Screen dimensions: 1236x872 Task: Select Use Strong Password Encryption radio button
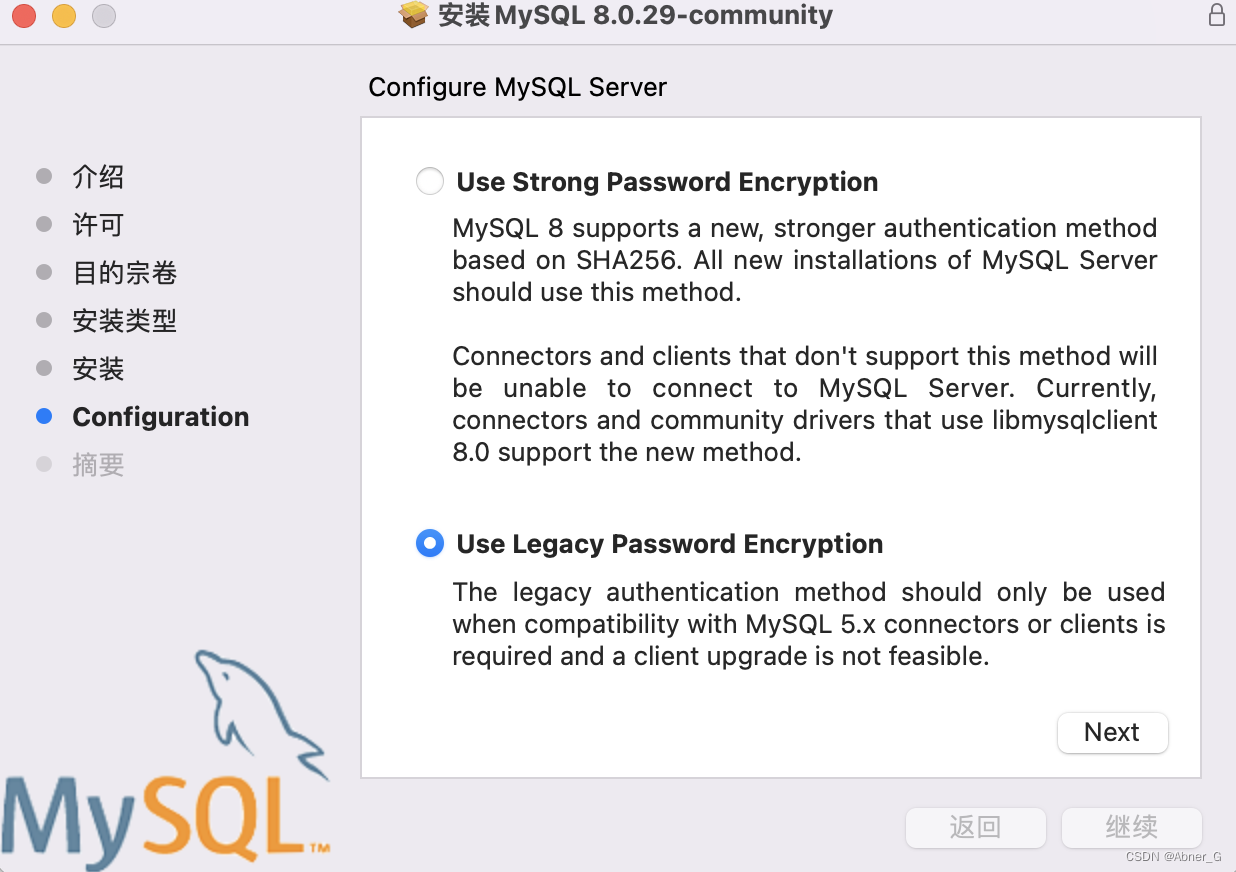pyautogui.click(x=430, y=181)
